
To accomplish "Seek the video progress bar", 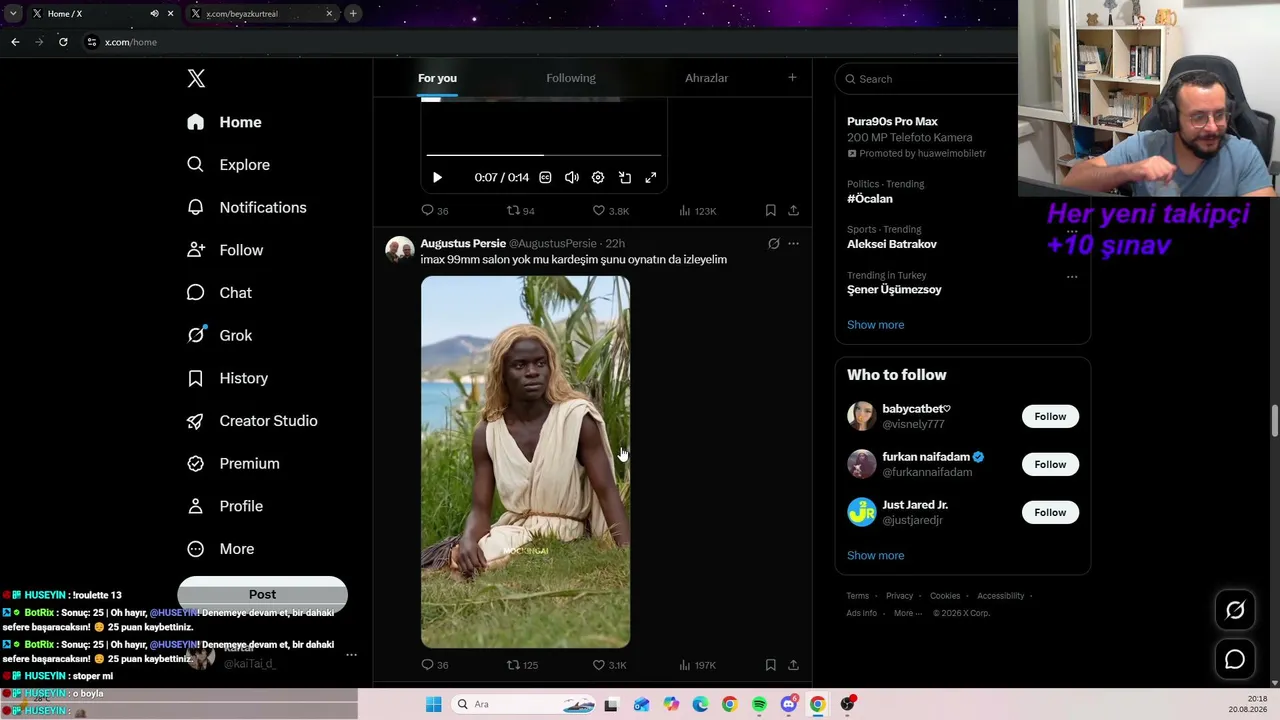I will [544, 155].
